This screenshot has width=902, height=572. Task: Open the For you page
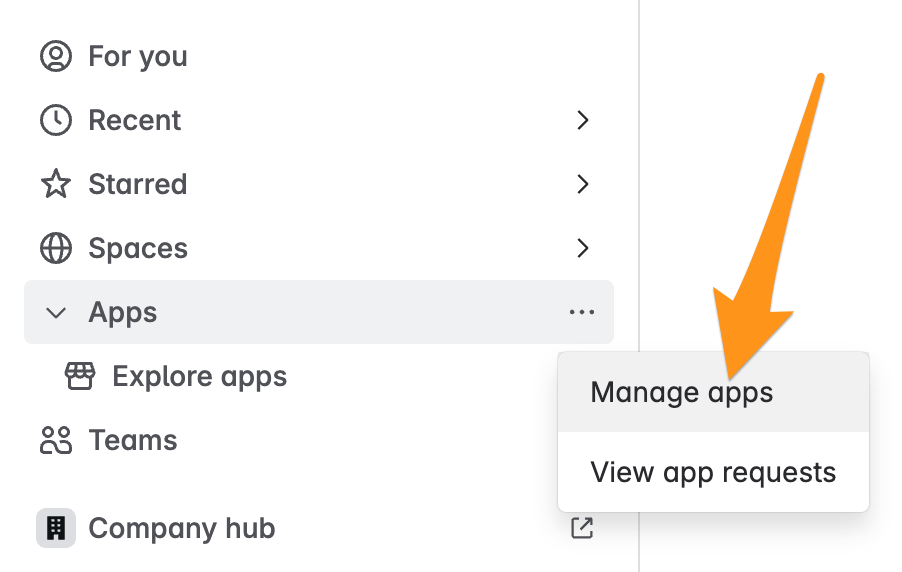pos(138,56)
